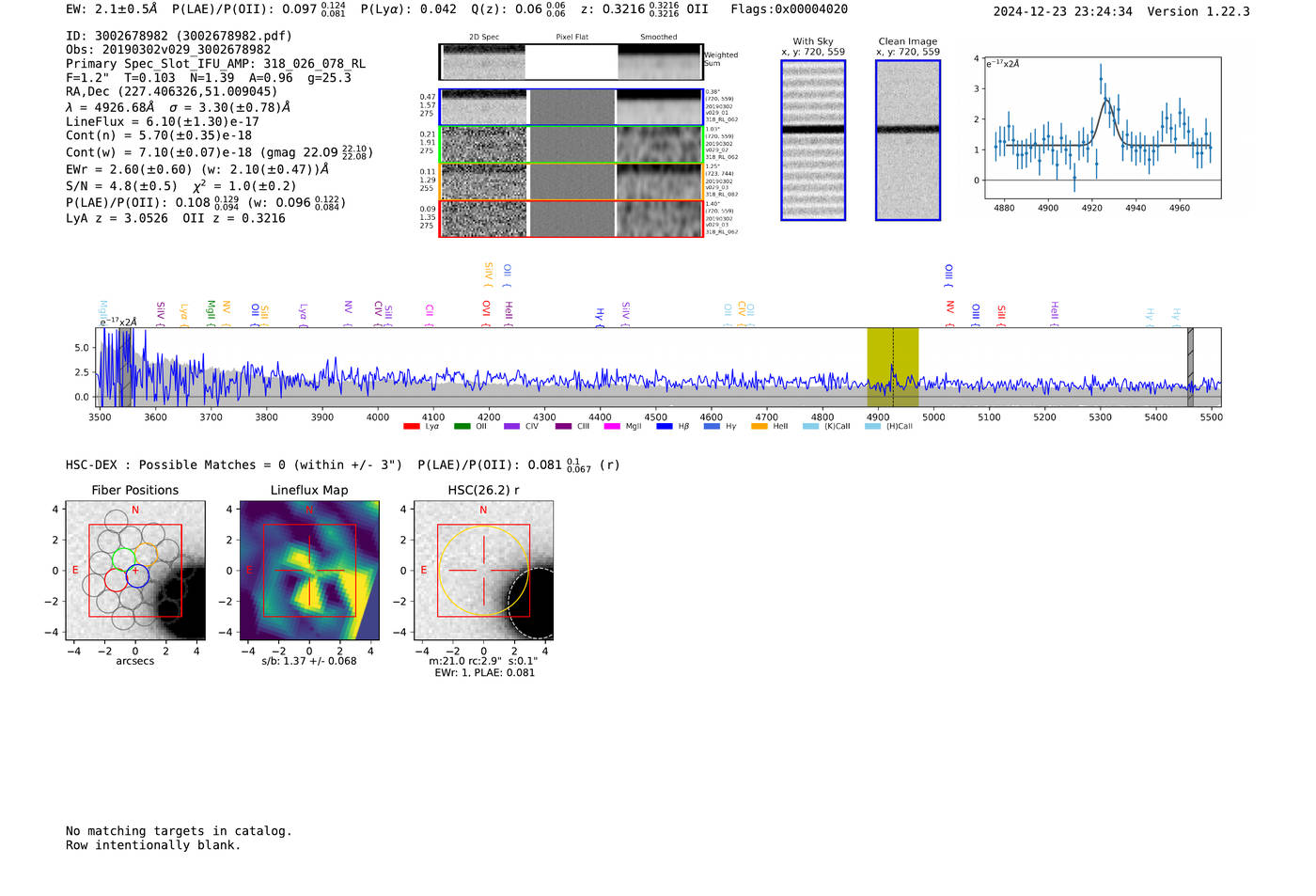Click the red Lyα legend swatch
This screenshot has width=1316, height=896.
pos(411,427)
